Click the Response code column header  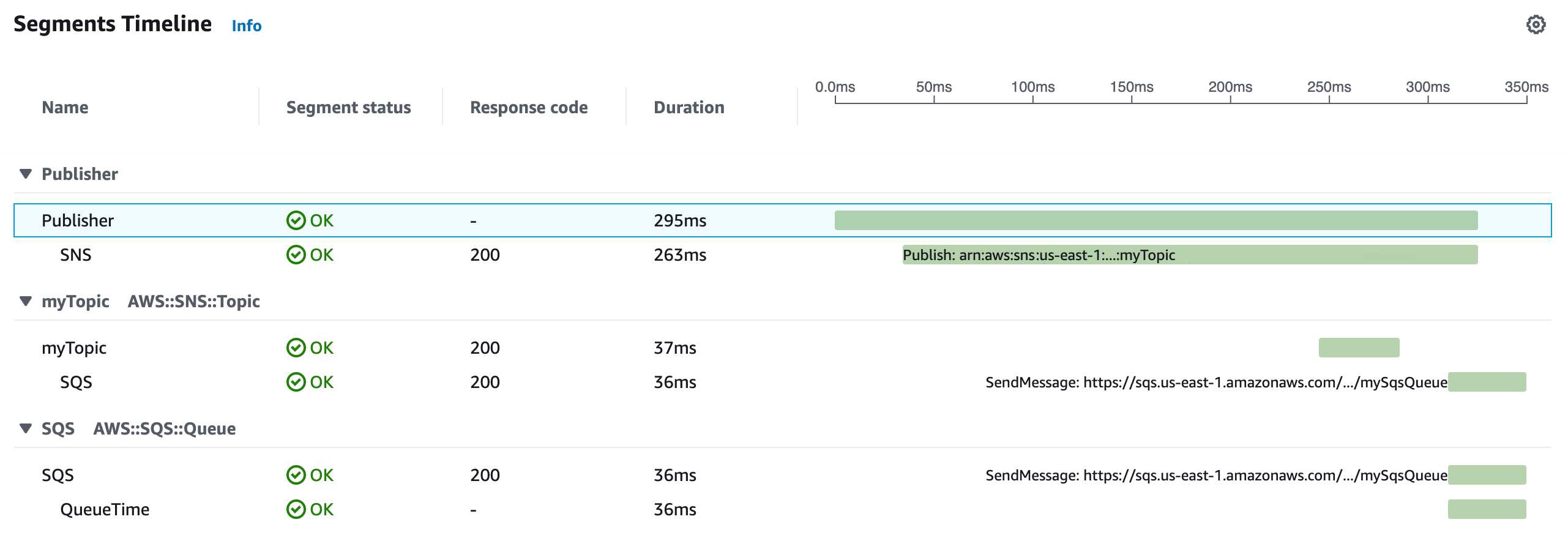click(529, 108)
